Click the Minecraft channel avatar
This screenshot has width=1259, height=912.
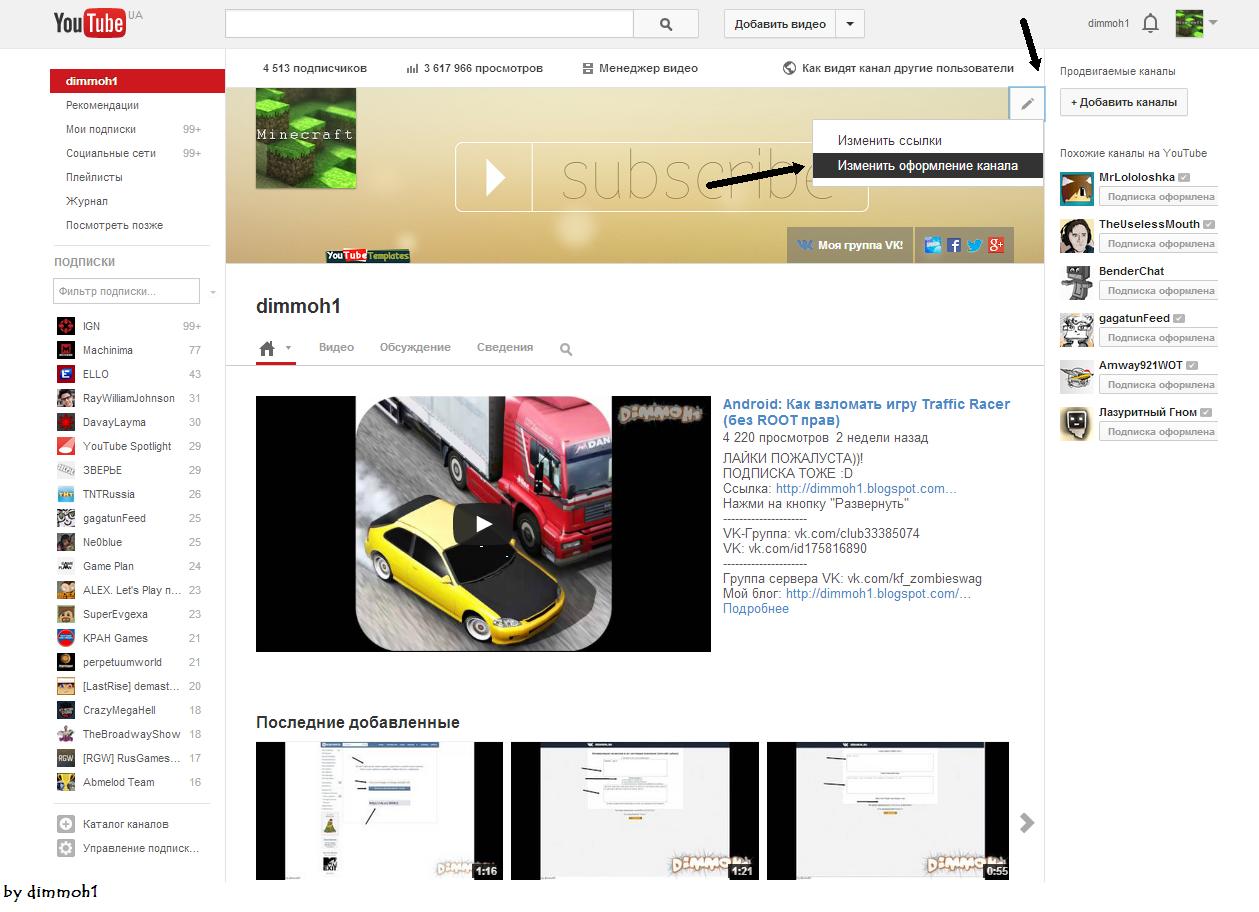click(x=306, y=138)
